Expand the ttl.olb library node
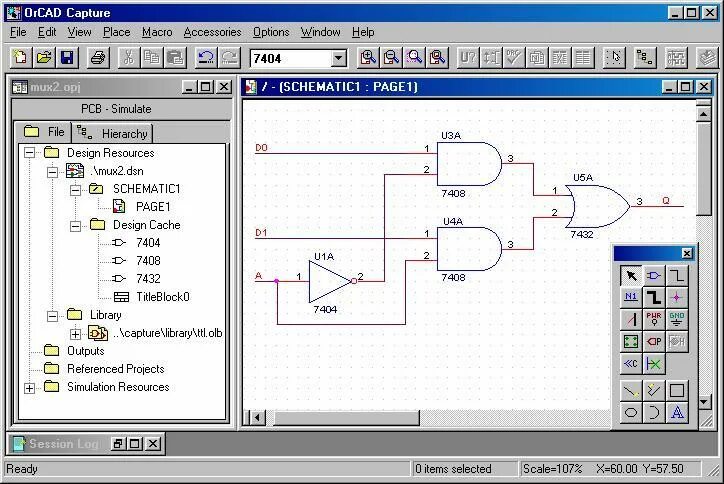Screen dimensions: 724x484 pos(76,333)
